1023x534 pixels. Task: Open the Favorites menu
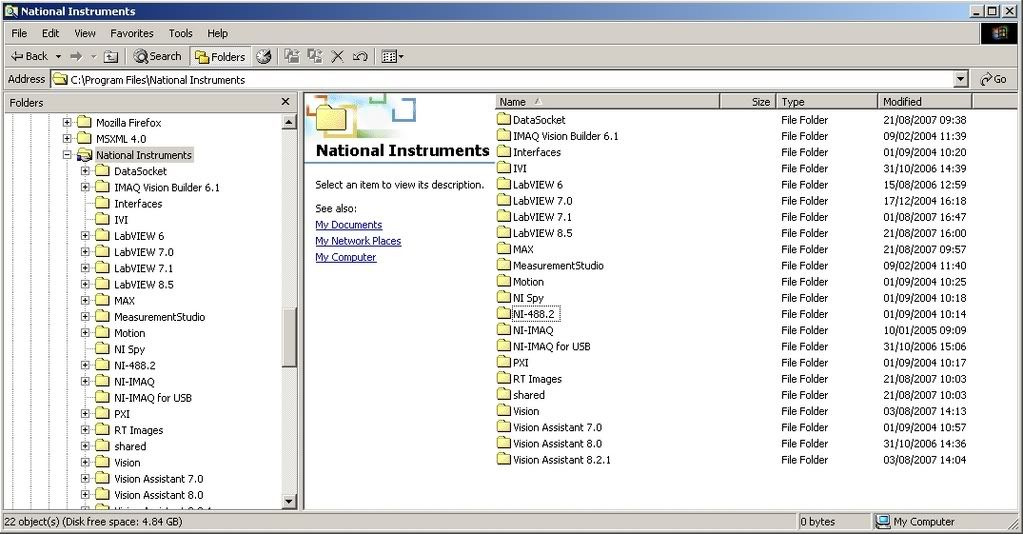point(132,33)
